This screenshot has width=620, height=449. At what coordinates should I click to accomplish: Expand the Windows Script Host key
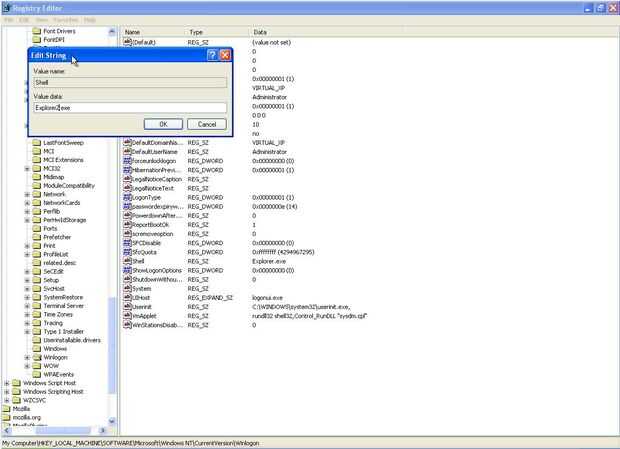point(7,383)
